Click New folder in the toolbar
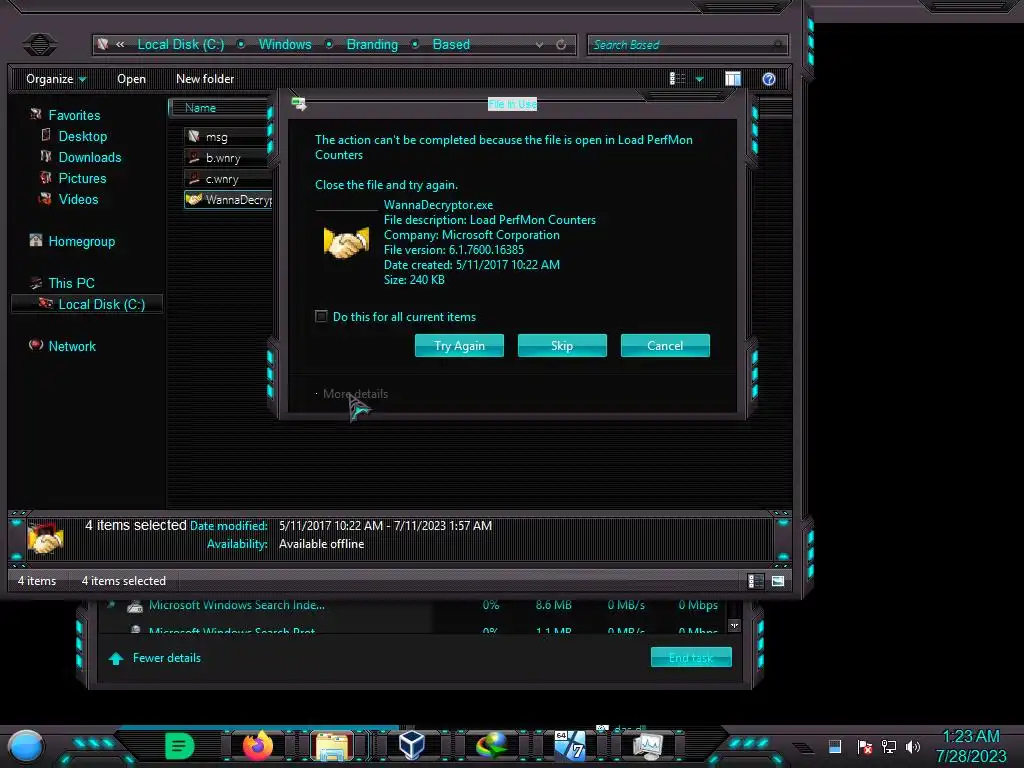The height and width of the screenshot is (768, 1024). click(x=204, y=79)
